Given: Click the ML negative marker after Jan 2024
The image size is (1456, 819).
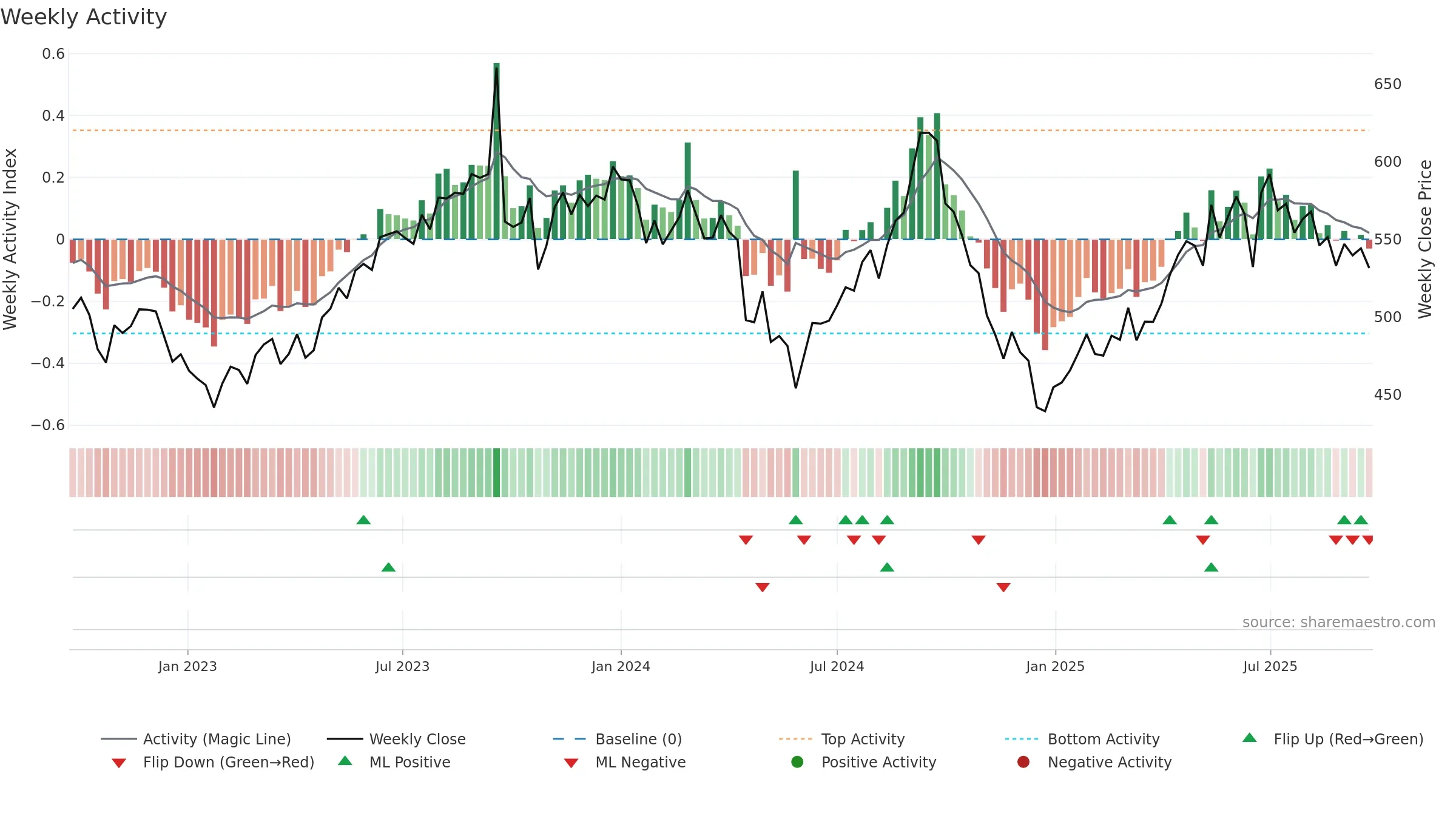Looking at the screenshot, I should (x=763, y=587).
